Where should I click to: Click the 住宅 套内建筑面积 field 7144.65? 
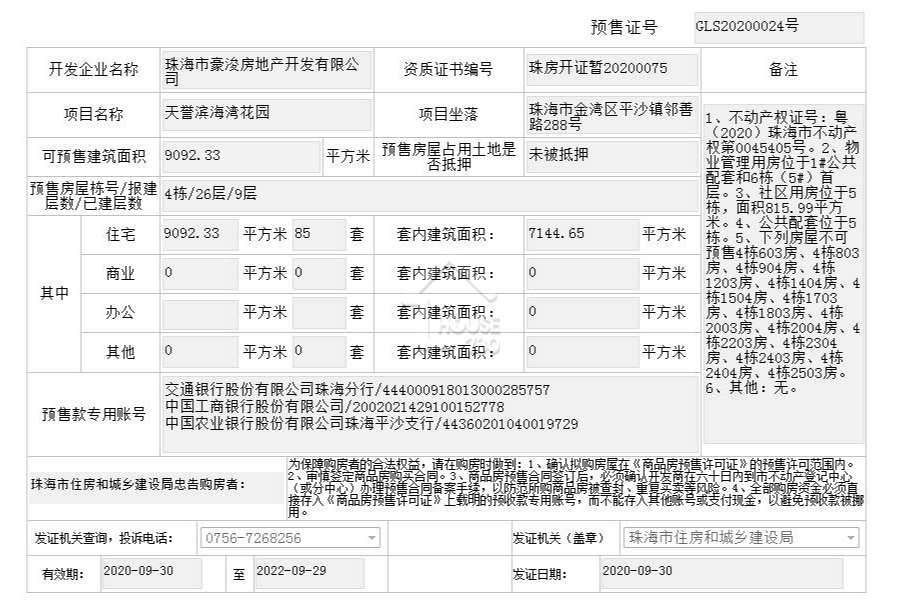coord(583,235)
